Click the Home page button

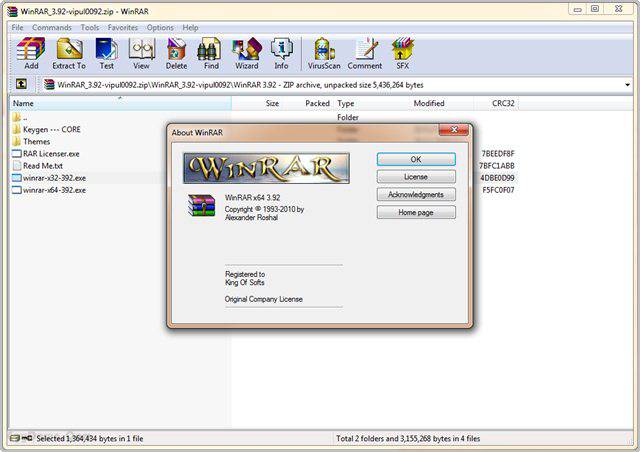[416, 212]
